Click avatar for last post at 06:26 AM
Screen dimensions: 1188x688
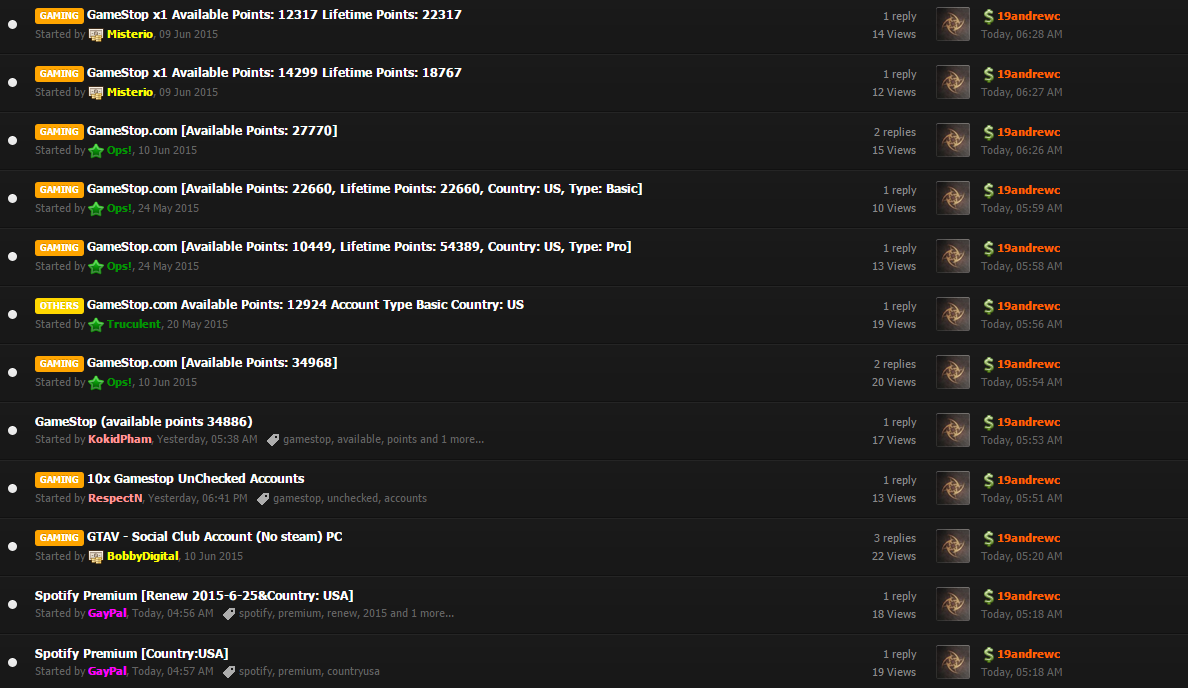pyautogui.click(x=953, y=140)
